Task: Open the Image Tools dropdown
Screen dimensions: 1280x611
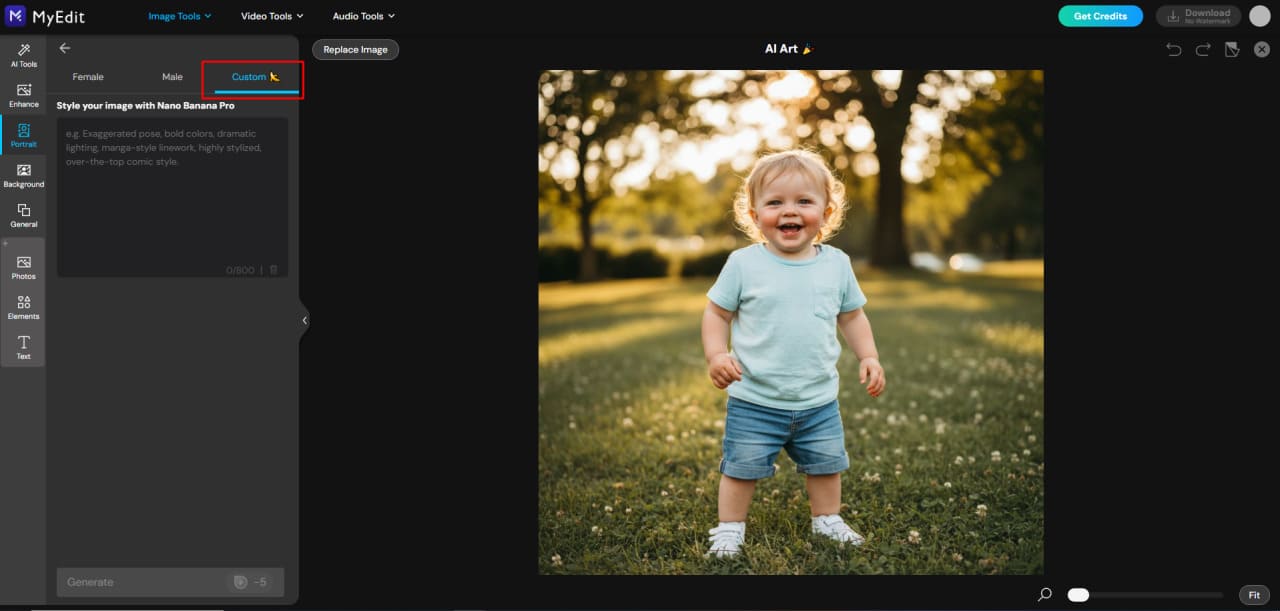Action: click(178, 15)
